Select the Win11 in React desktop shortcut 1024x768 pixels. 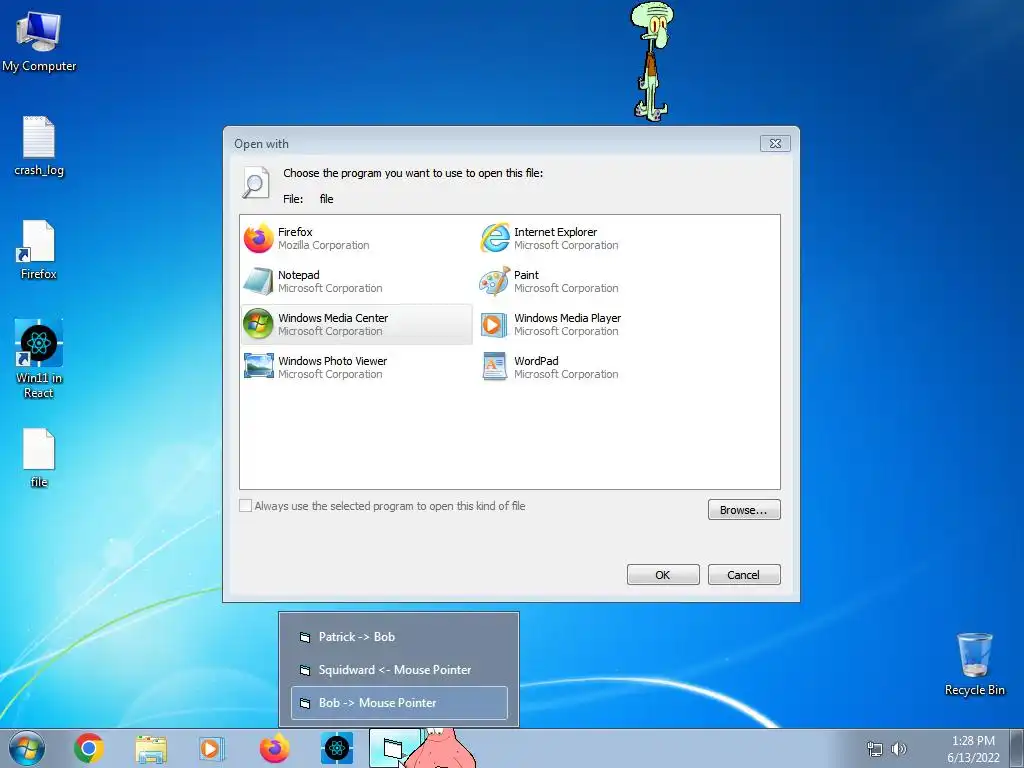click(x=39, y=359)
